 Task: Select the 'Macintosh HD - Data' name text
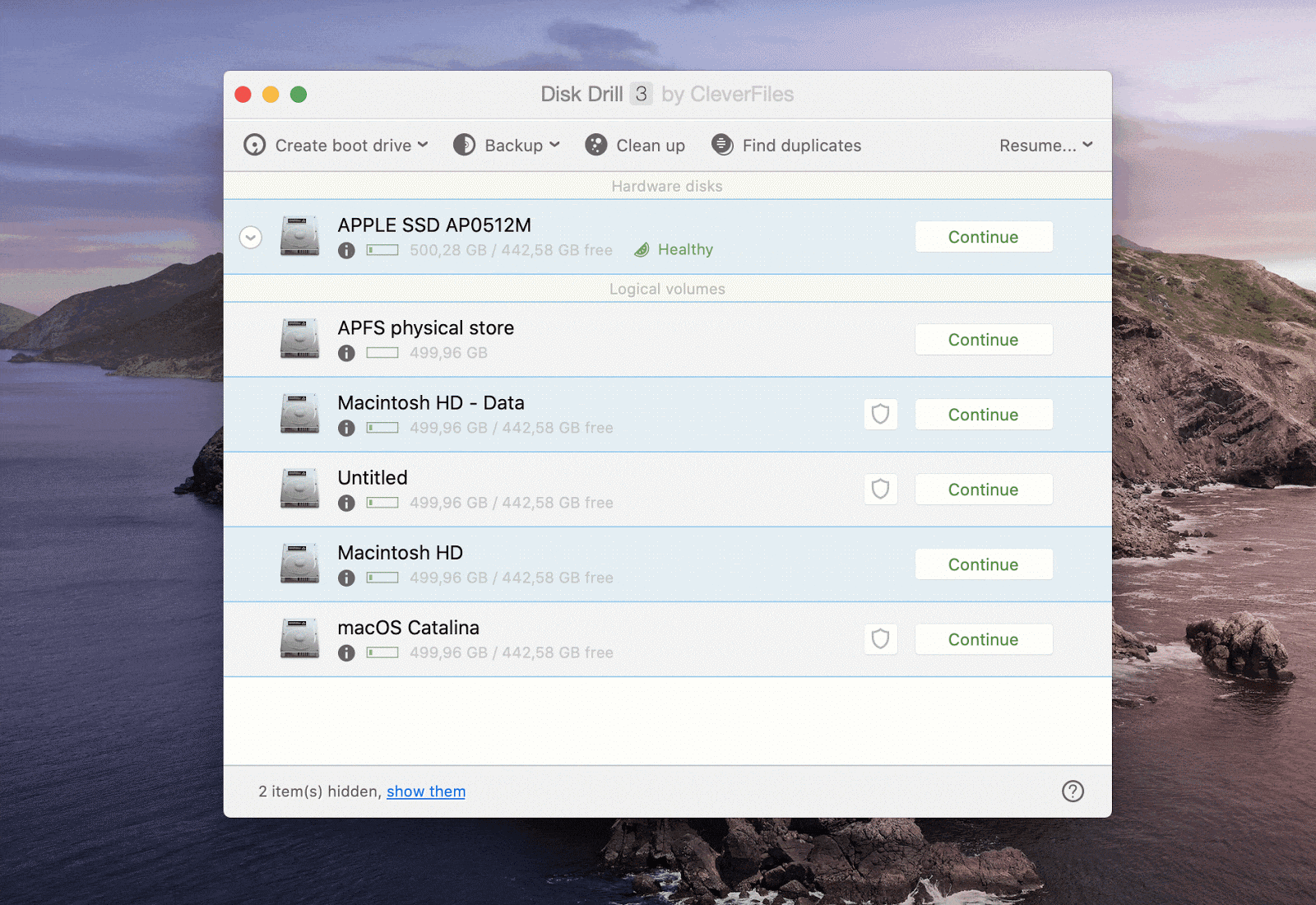[431, 403]
